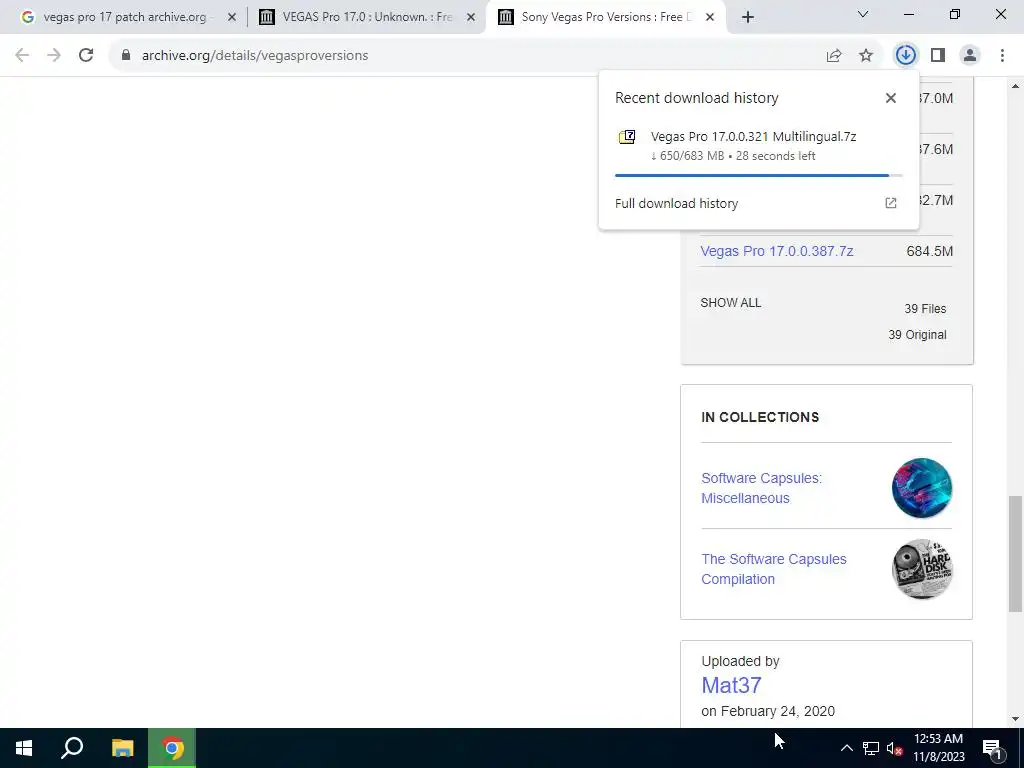Close the 'vegas pro 17 patch archive.org' tab
The width and height of the screenshot is (1024, 768).
232,17
